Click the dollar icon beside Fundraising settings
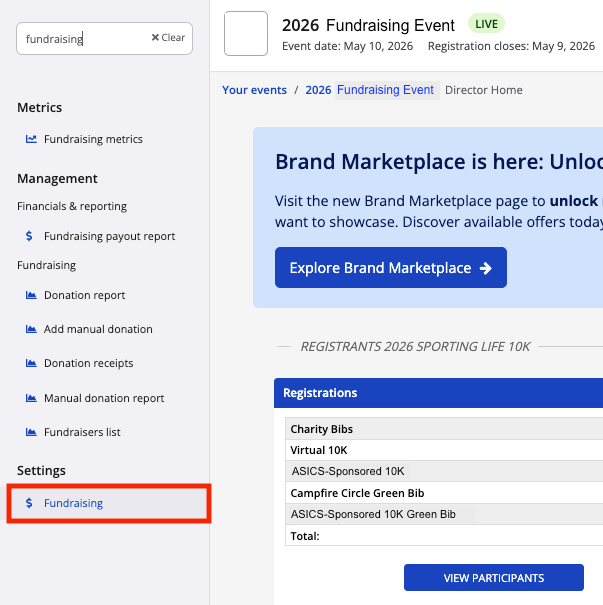The width and height of the screenshot is (603, 605). [30, 504]
